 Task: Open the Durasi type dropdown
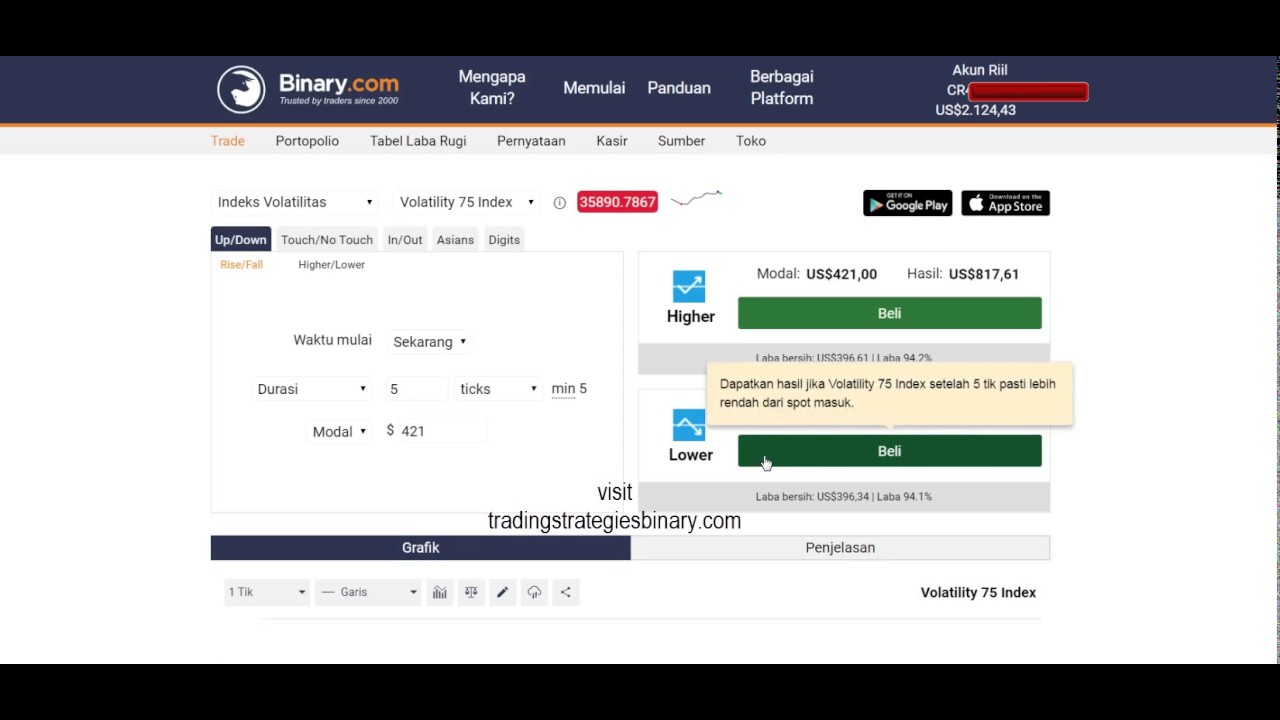coord(311,389)
